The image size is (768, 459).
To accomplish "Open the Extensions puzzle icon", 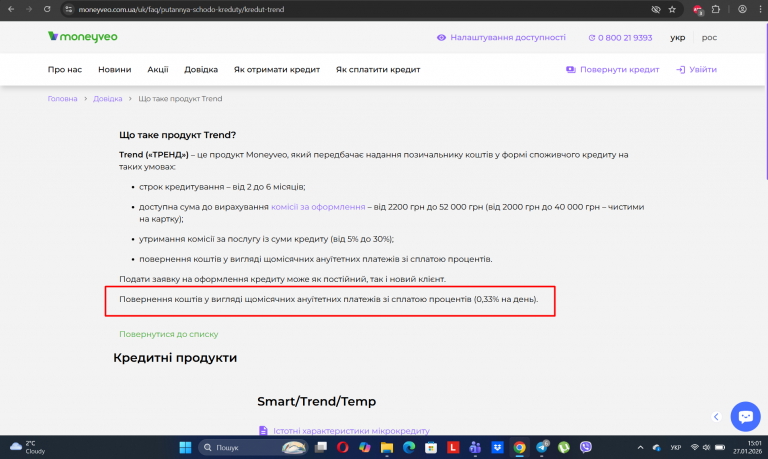I will [716, 9].
